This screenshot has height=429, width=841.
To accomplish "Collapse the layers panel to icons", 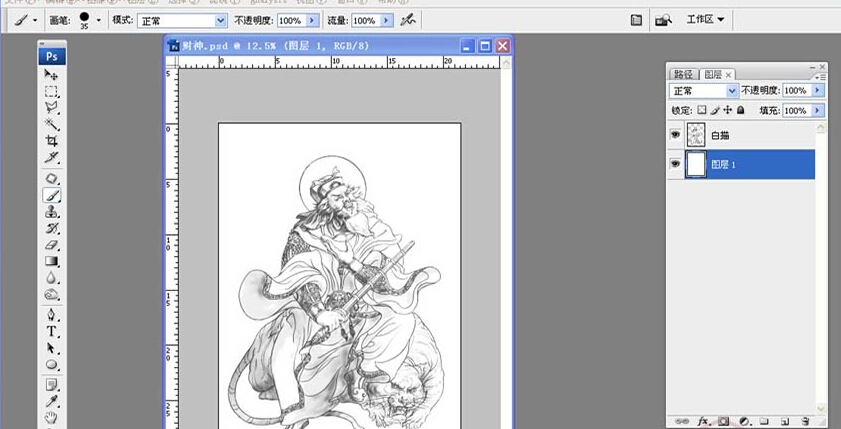I will (x=812, y=66).
